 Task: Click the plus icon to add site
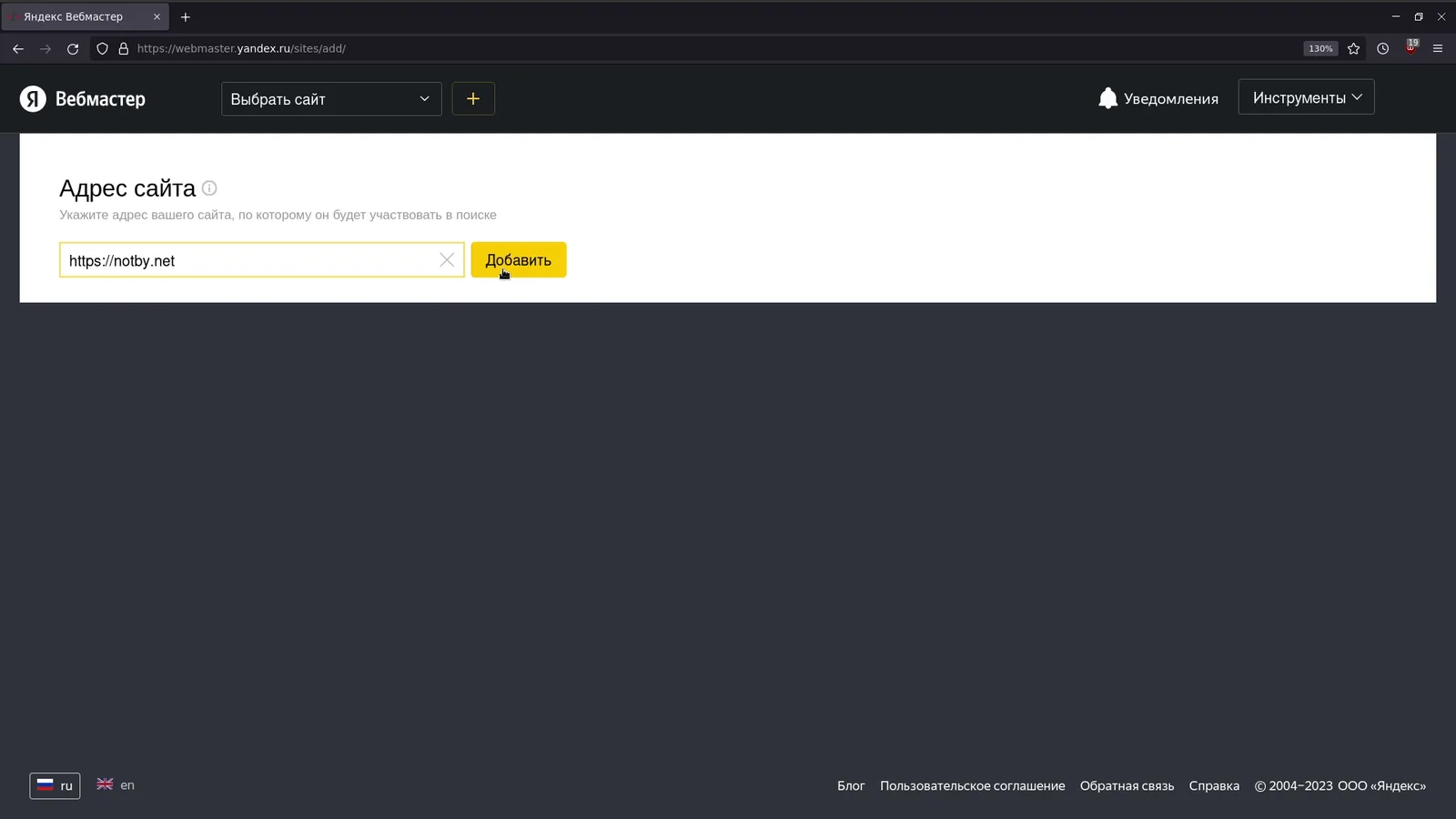473,99
